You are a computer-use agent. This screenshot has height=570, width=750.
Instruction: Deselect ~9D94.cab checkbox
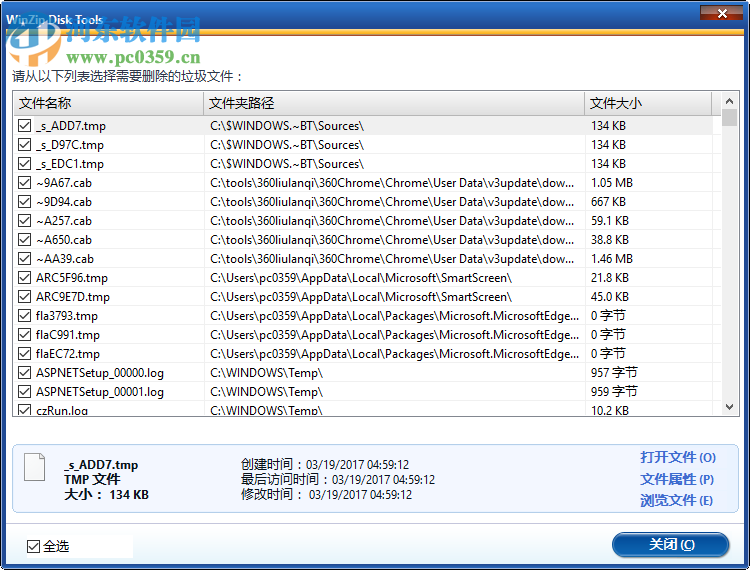[x=24, y=202]
